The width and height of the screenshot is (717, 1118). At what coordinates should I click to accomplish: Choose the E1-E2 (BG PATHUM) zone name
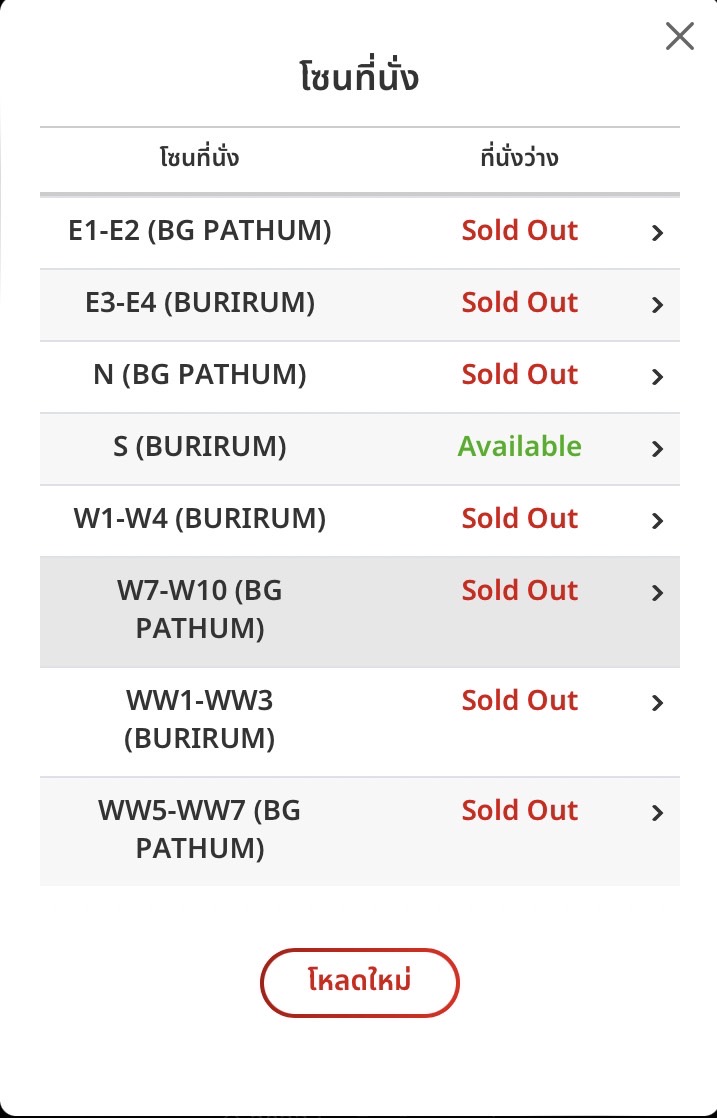point(200,230)
